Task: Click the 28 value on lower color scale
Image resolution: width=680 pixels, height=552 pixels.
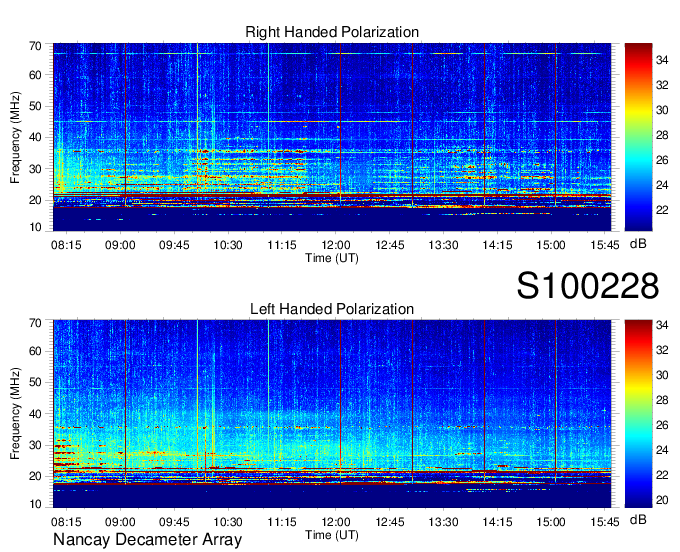Action: pos(662,400)
